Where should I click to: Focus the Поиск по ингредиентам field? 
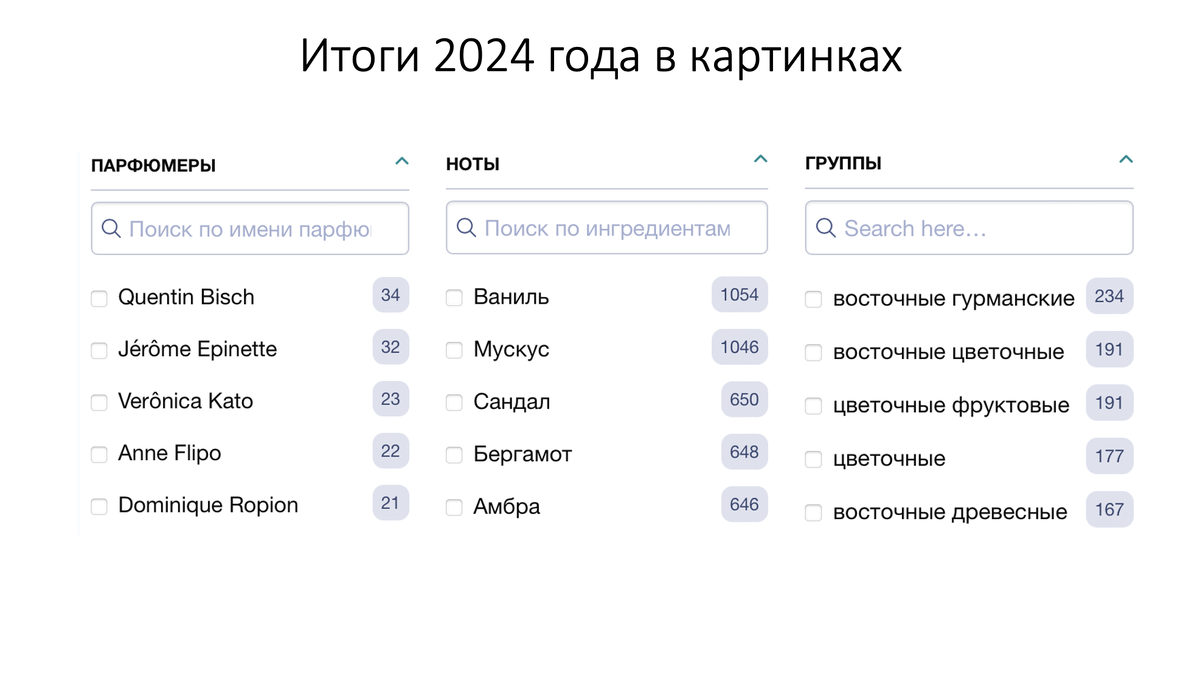(x=607, y=228)
